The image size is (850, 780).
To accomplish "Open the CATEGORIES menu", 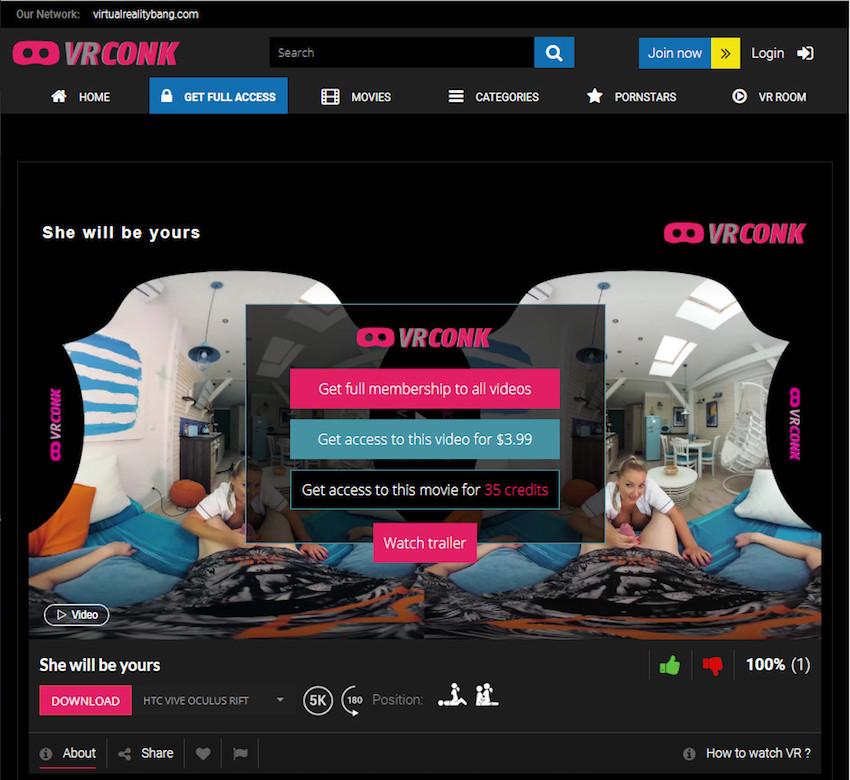I will pyautogui.click(x=493, y=96).
